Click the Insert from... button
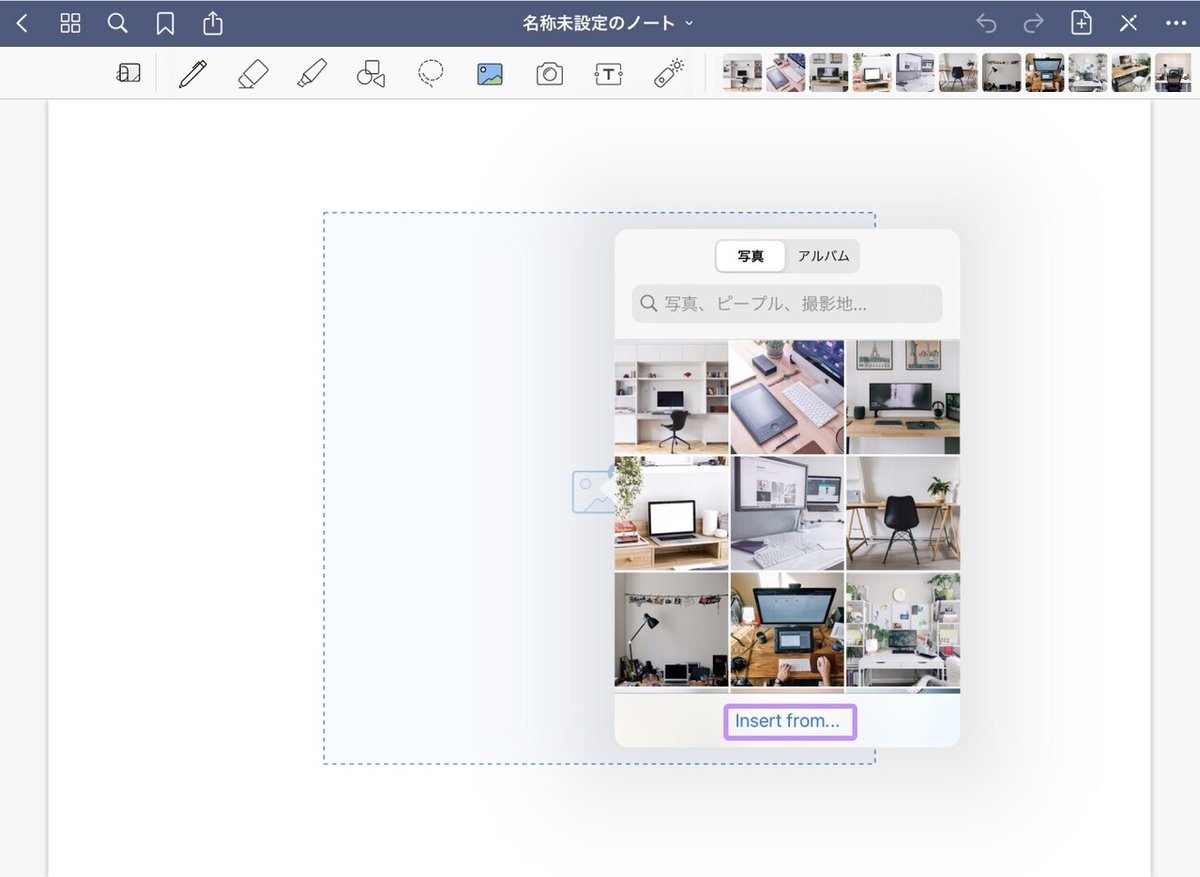Image resolution: width=1200 pixels, height=877 pixels. tap(788, 720)
